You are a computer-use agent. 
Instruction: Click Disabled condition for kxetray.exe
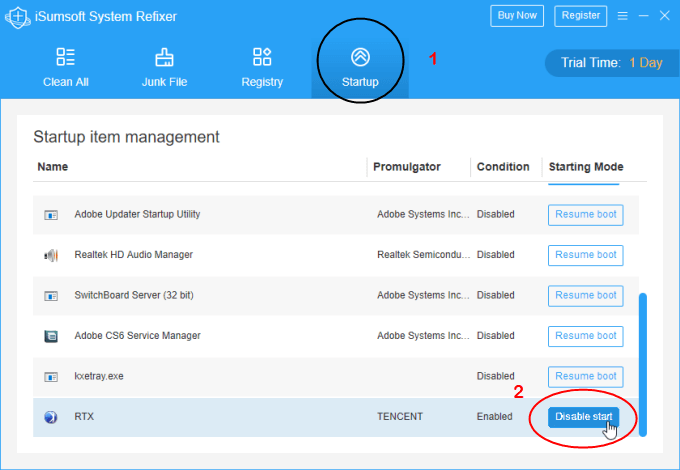(496, 376)
